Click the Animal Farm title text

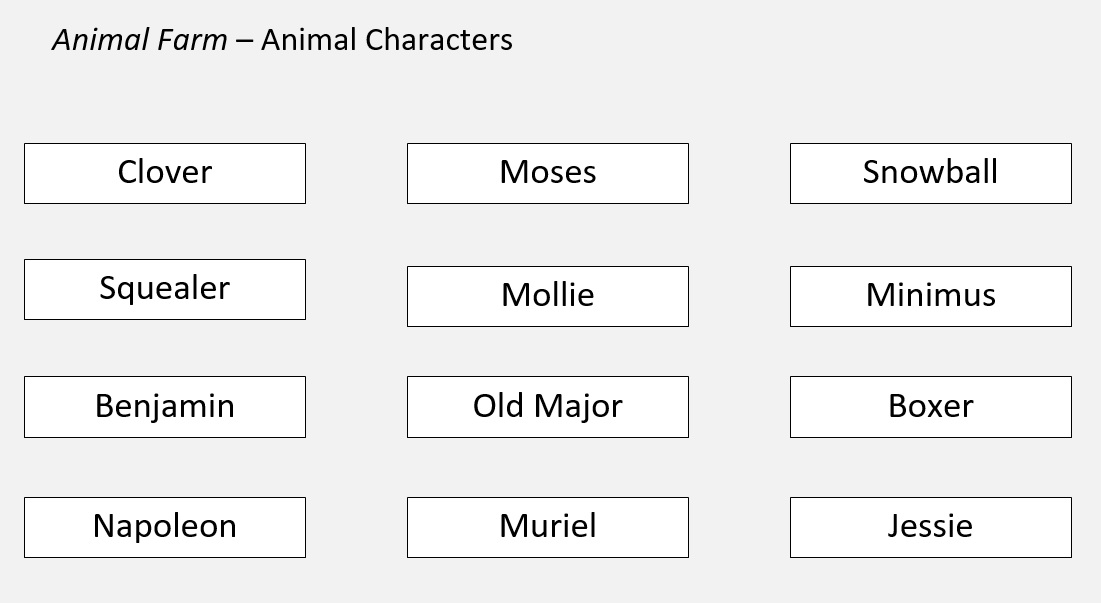[282, 40]
